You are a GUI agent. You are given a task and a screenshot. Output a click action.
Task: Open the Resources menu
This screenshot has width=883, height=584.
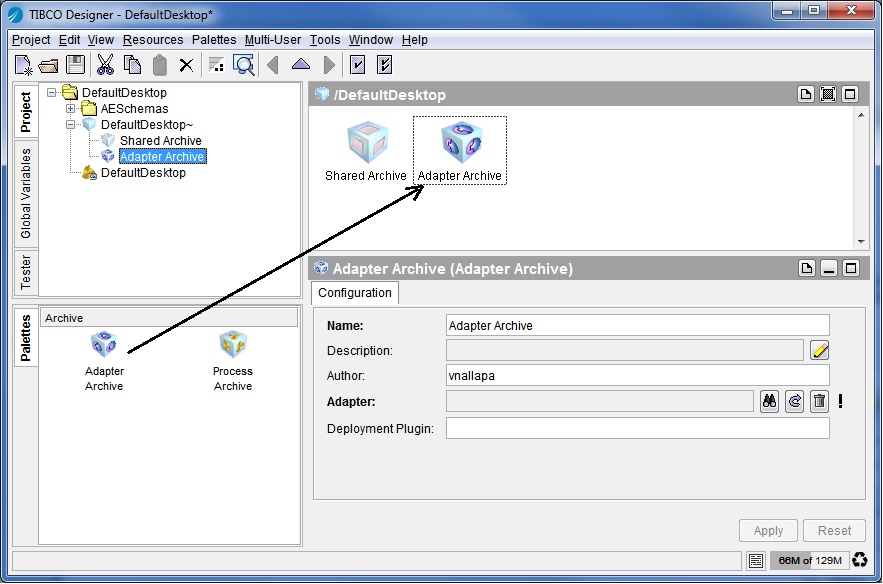click(x=153, y=40)
